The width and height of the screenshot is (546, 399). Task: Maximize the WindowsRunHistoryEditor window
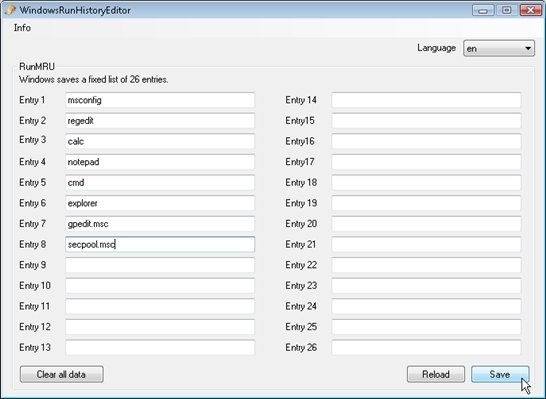pyautogui.click(x=507, y=10)
